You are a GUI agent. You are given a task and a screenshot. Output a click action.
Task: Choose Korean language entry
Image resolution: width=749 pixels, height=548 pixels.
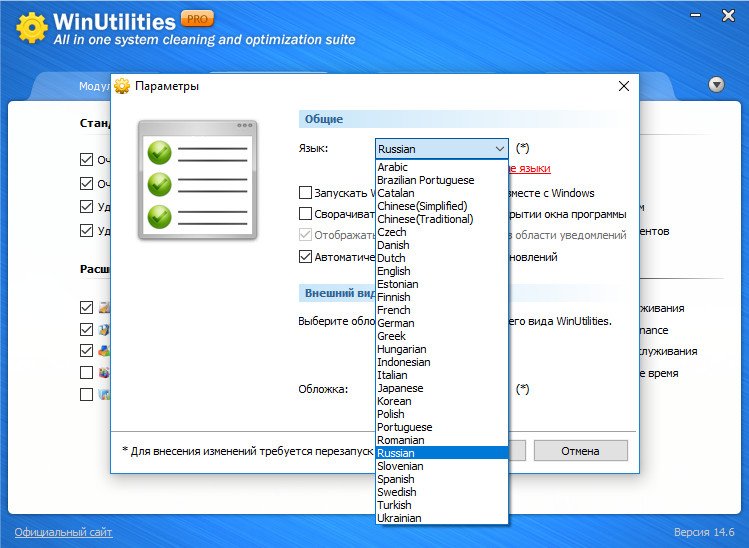[x=442, y=401]
